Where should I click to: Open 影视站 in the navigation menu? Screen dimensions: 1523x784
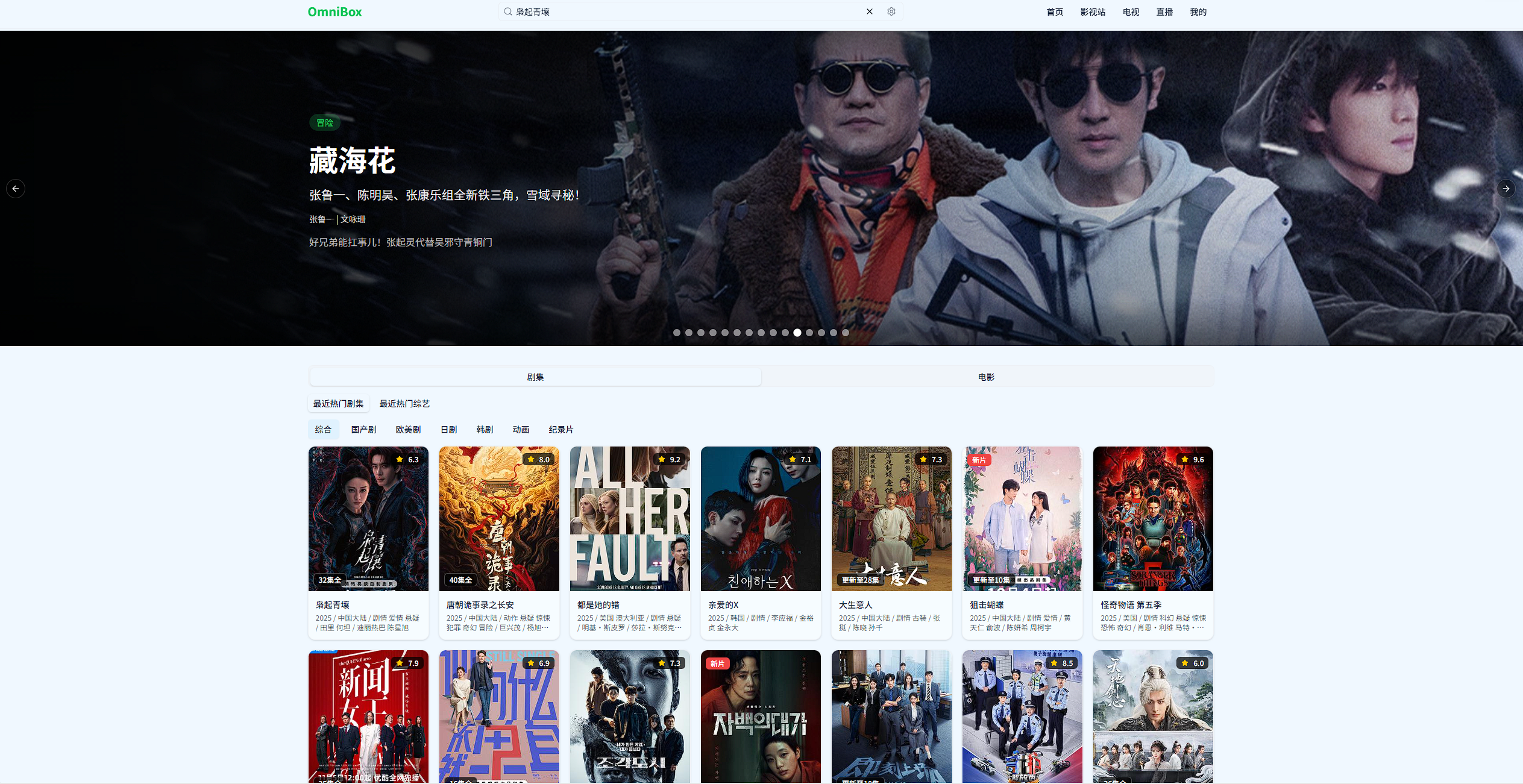tap(1092, 12)
